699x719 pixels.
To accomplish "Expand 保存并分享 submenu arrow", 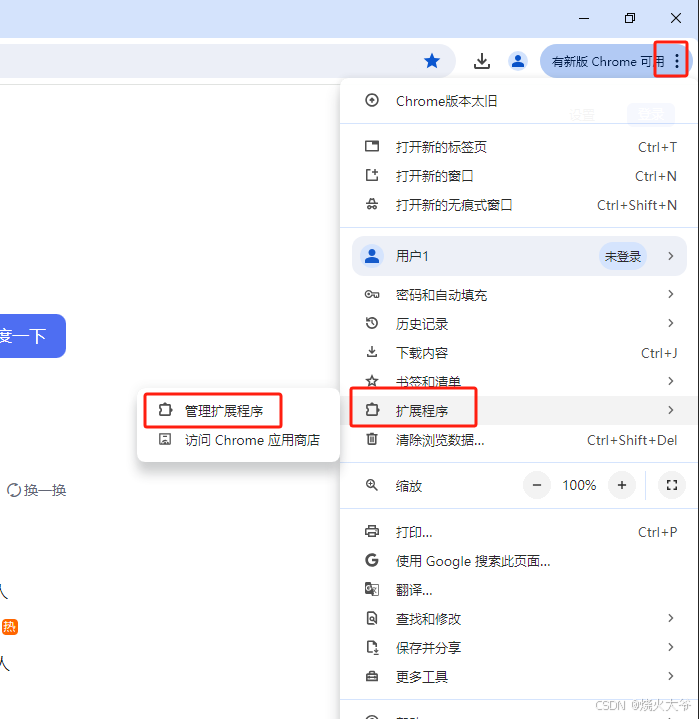I will [x=671, y=647].
